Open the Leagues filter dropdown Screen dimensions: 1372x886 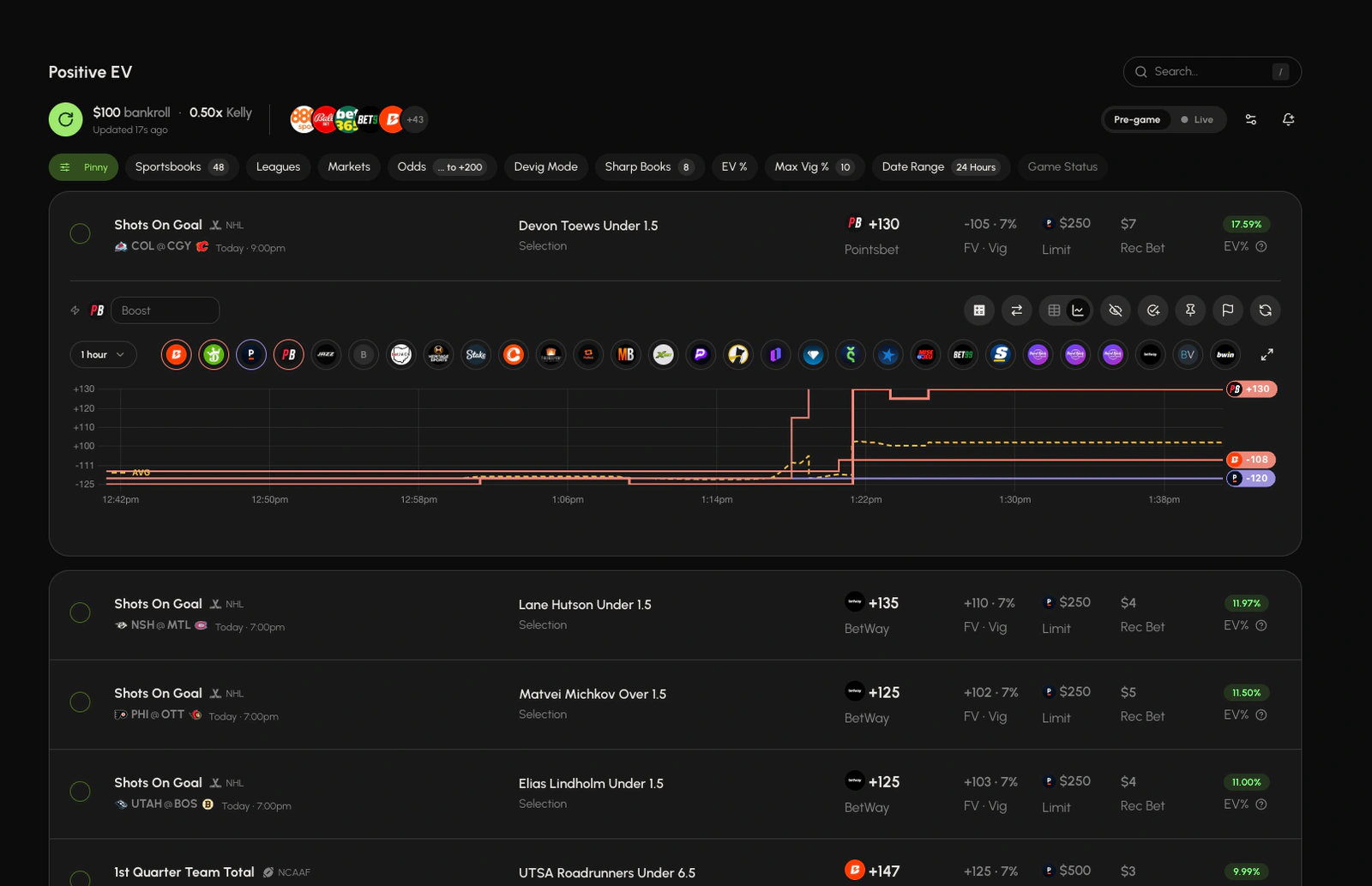[278, 166]
